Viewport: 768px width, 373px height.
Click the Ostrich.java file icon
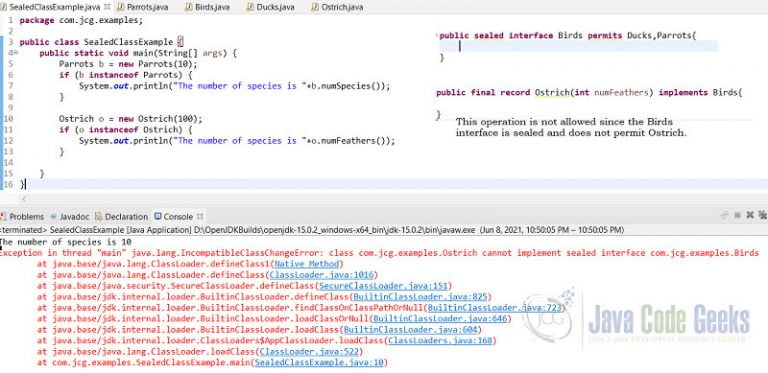[x=315, y=7]
